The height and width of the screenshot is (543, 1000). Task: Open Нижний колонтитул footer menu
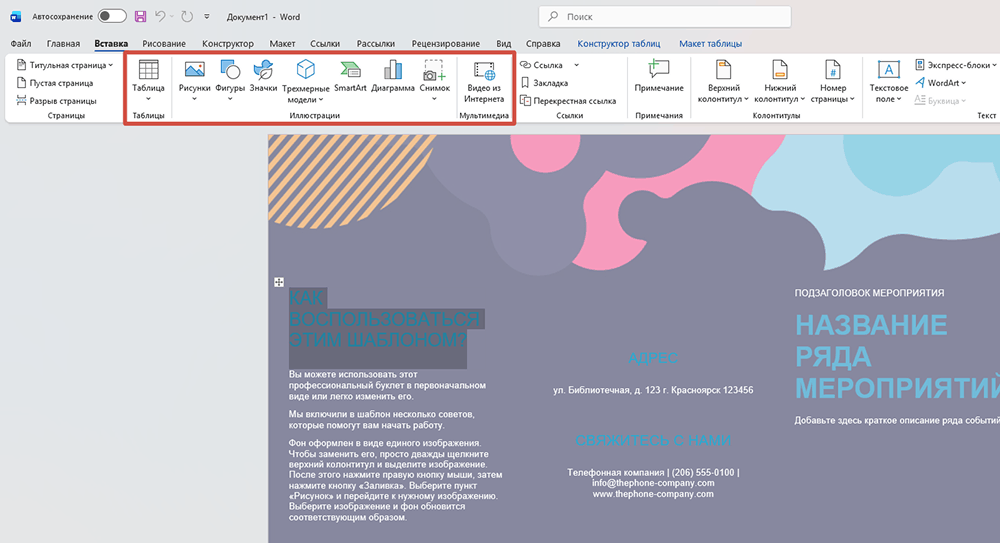click(780, 82)
